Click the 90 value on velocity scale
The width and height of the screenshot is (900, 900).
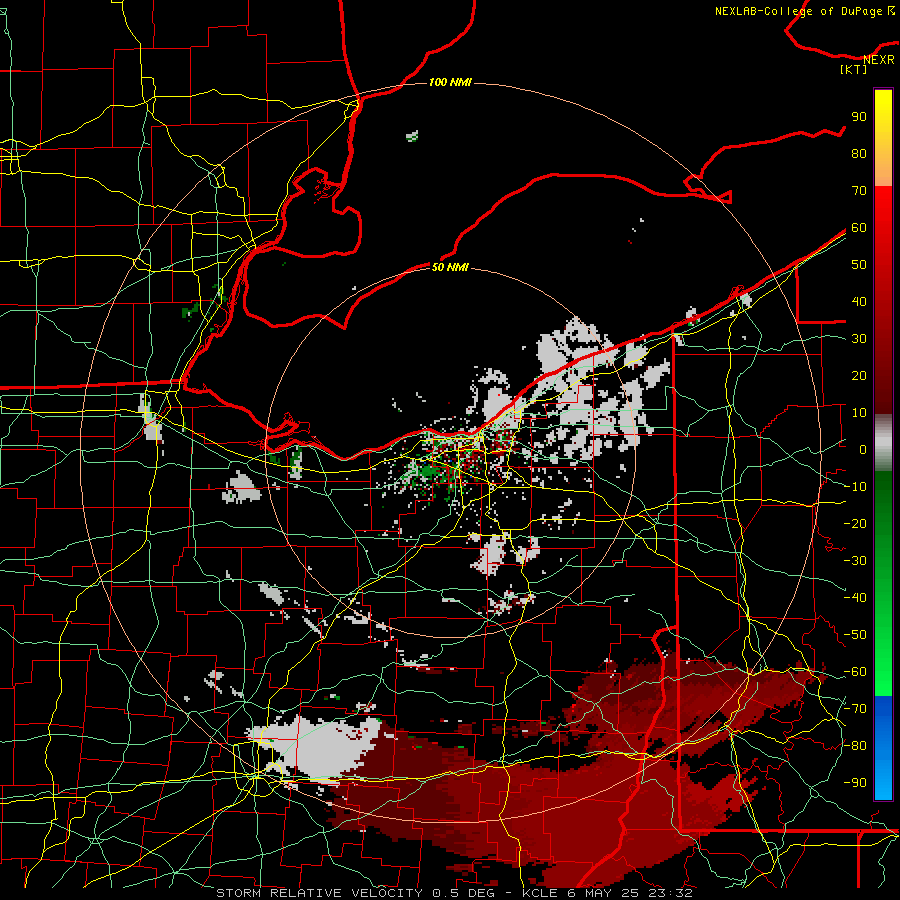tap(859, 117)
